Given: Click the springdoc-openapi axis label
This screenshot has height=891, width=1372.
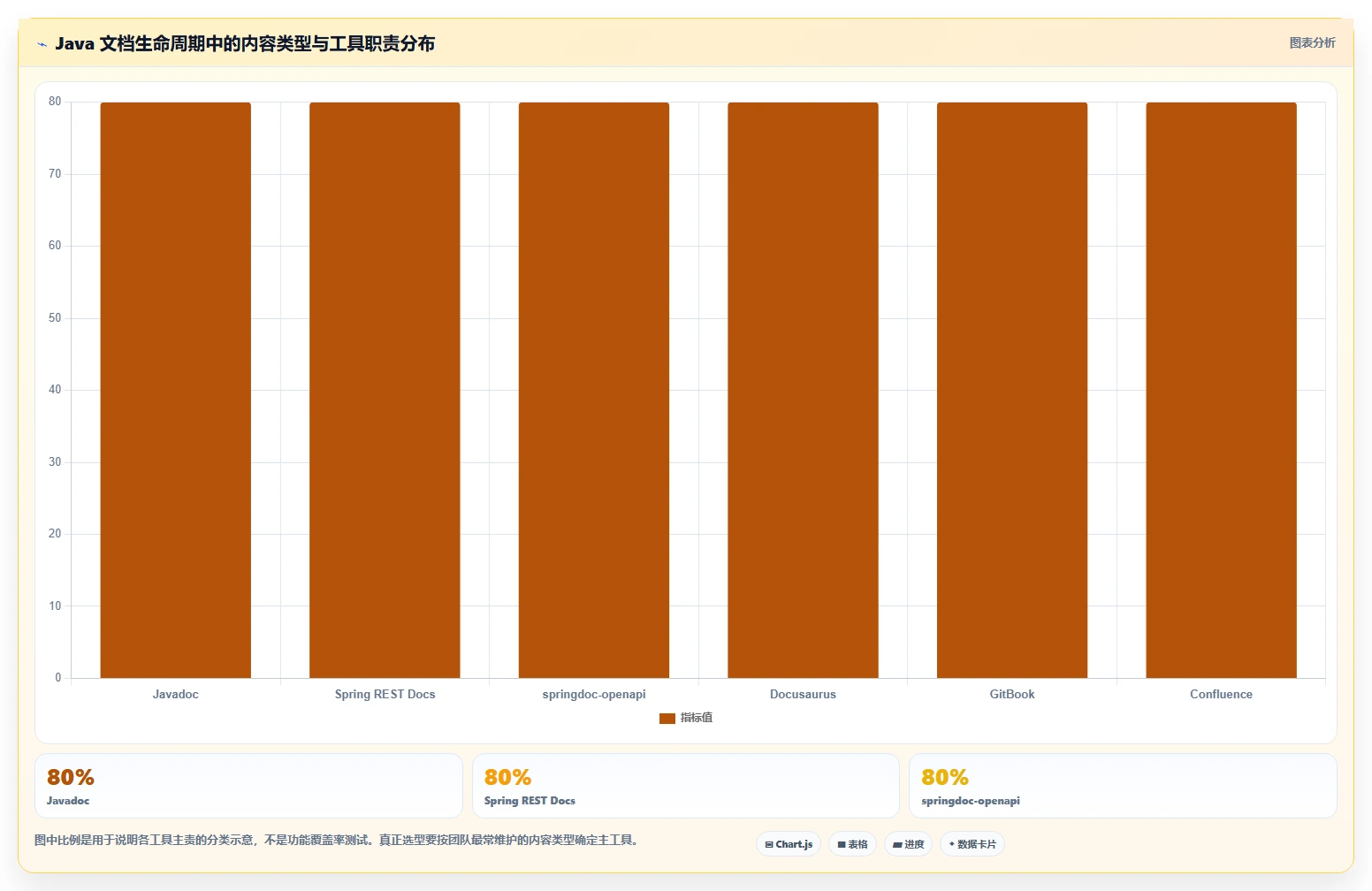Looking at the screenshot, I should click(x=594, y=694).
